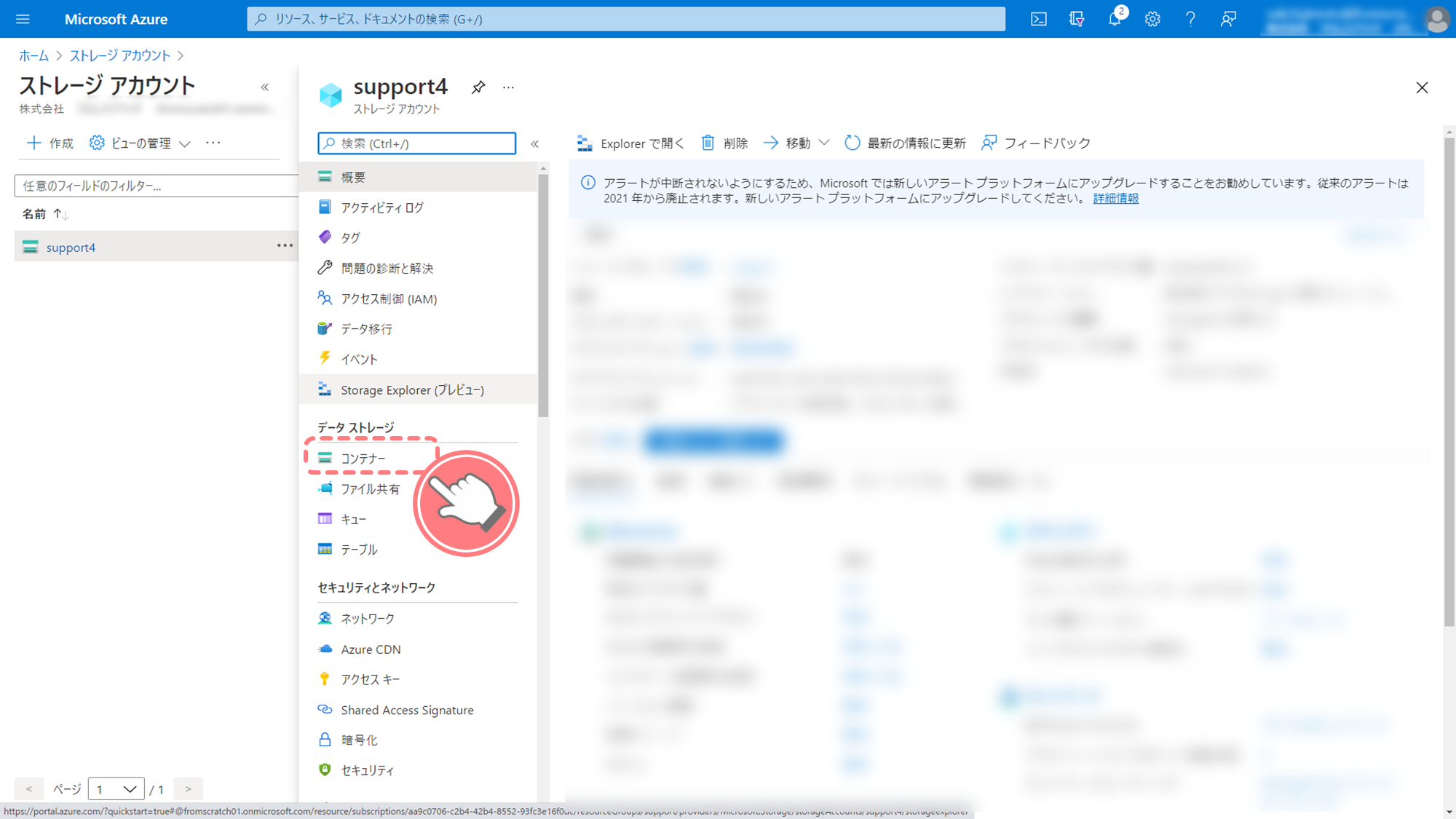Screen dimensions: 1456x819
Task: Open page number dropdown
Action: click(x=116, y=788)
